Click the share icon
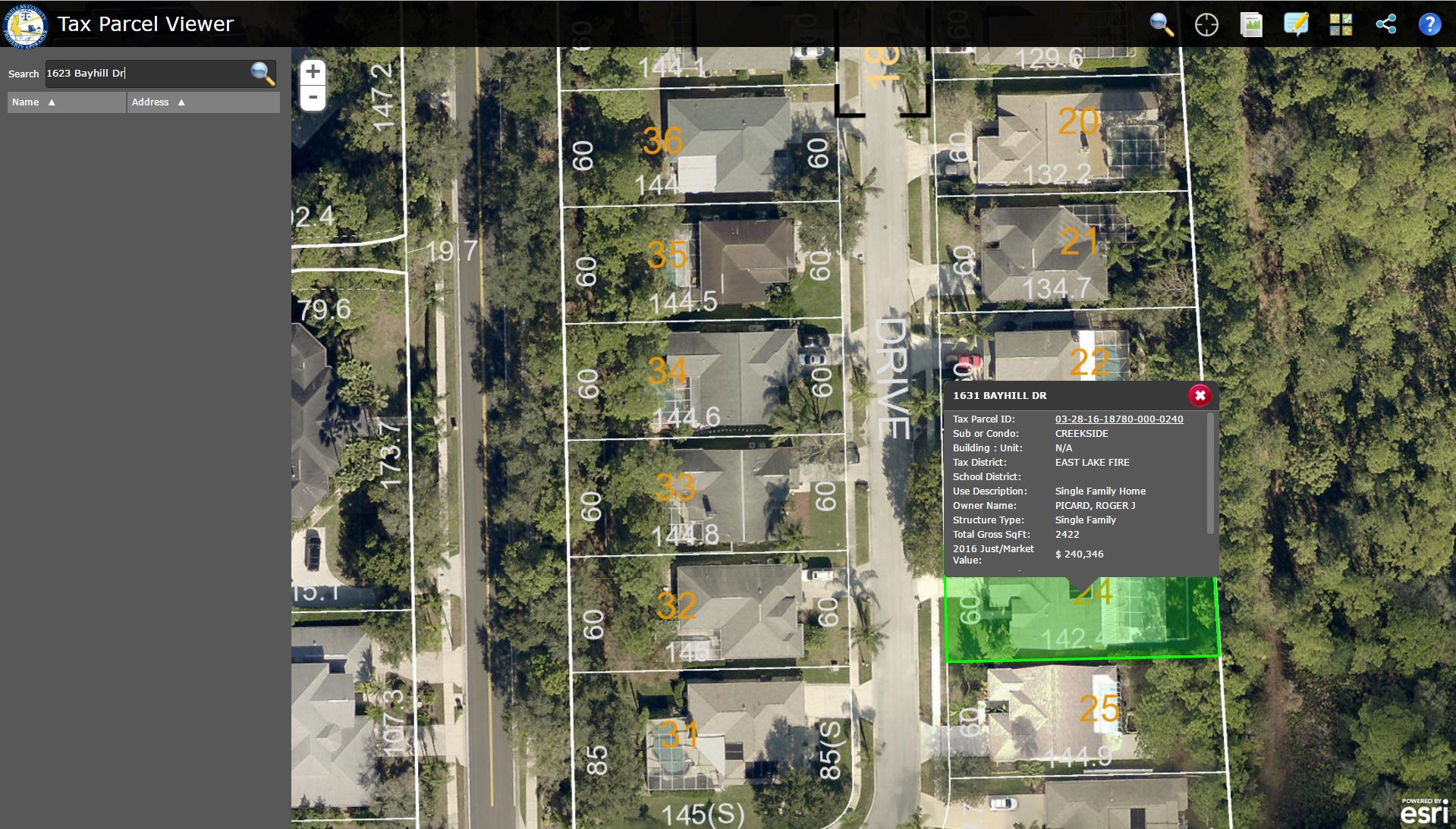Screen dimensions: 1456x829 point(1385,24)
